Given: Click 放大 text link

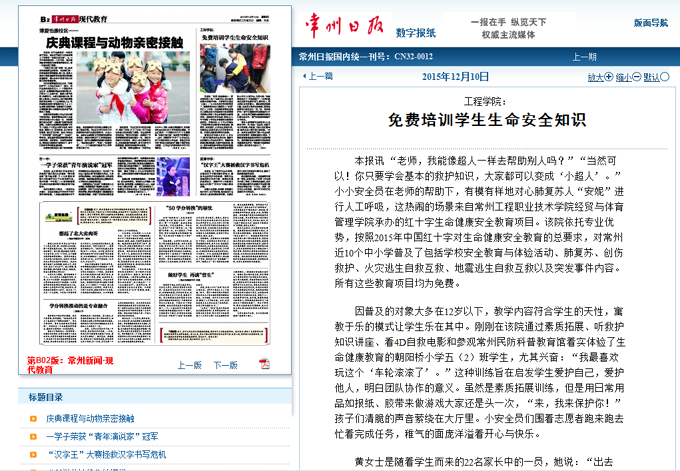Looking at the screenshot, I should pos(596,77).
